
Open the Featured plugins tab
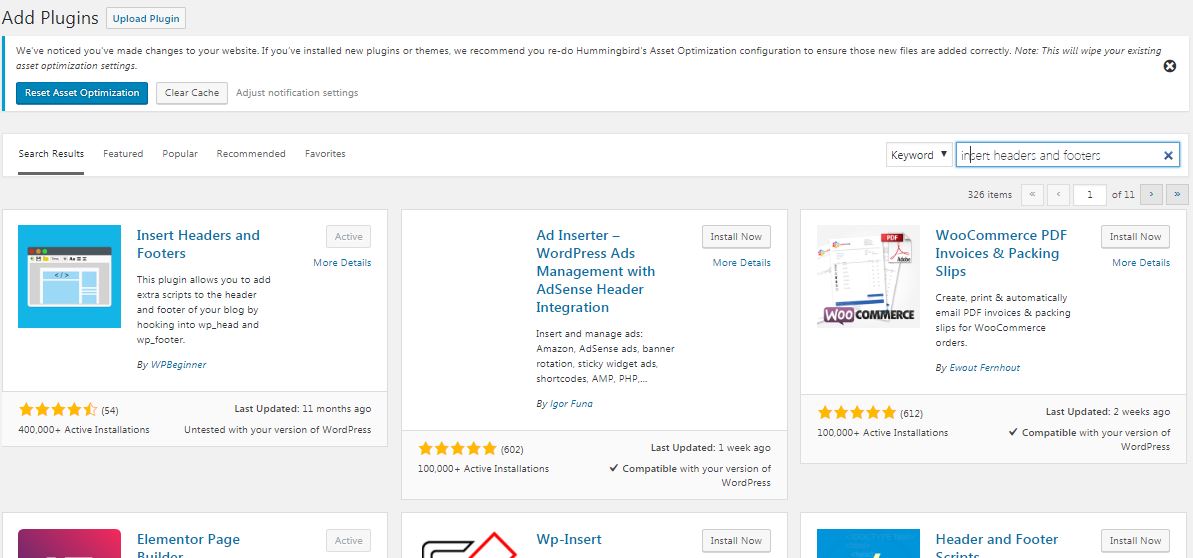pos(123,154)
